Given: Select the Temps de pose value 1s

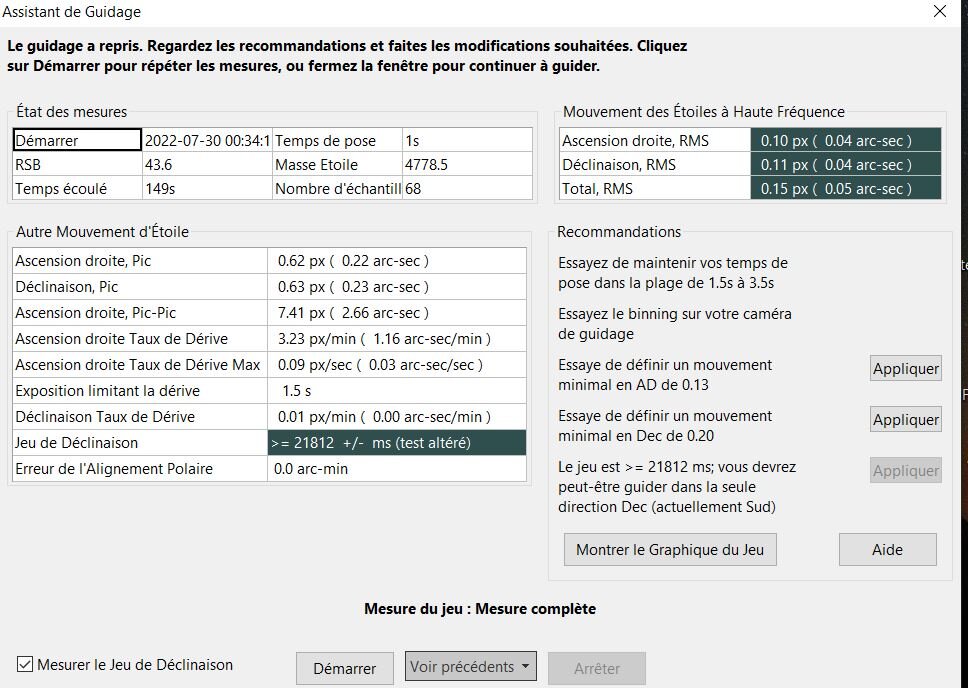Looking at the screenshot, I should 467,140.
